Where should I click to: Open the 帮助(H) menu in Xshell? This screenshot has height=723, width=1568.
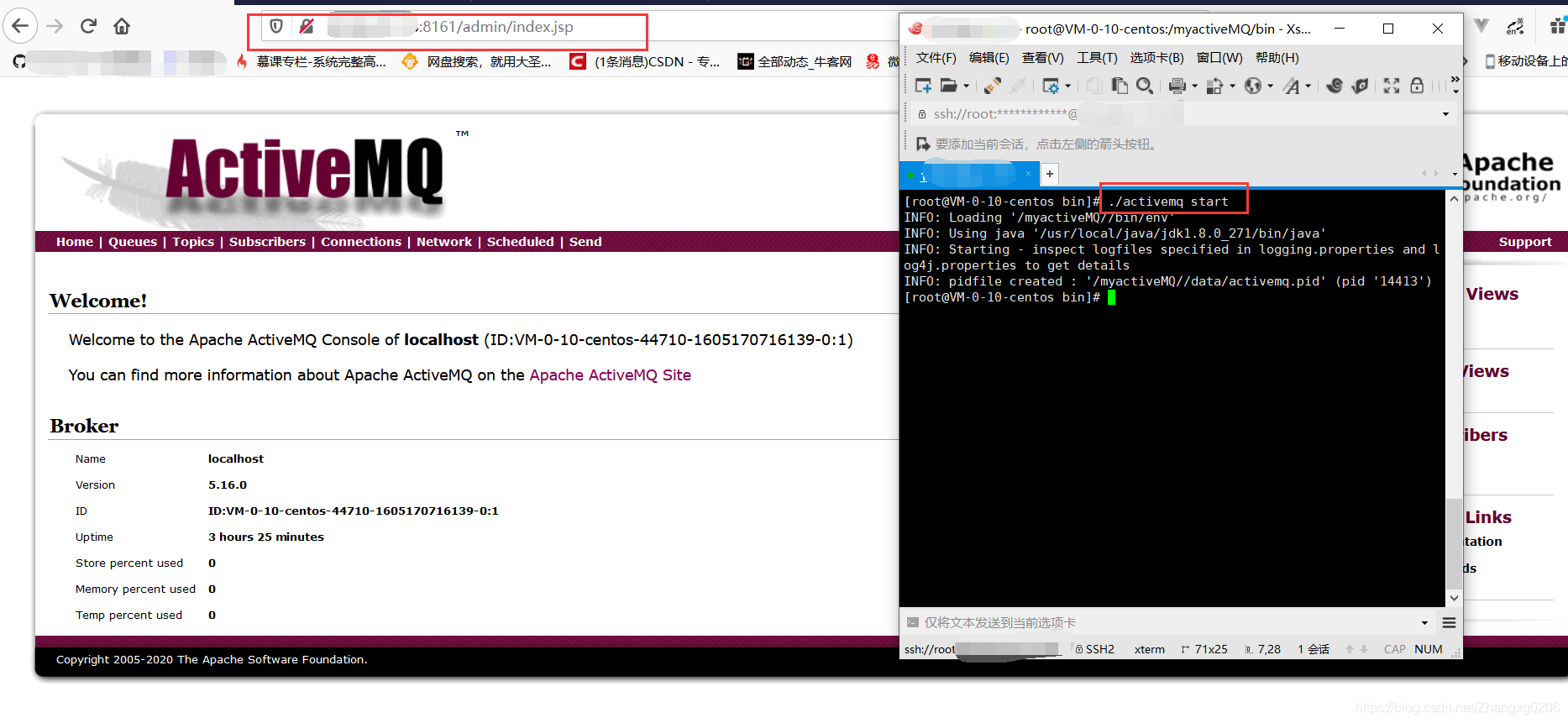pos(1277,58)
